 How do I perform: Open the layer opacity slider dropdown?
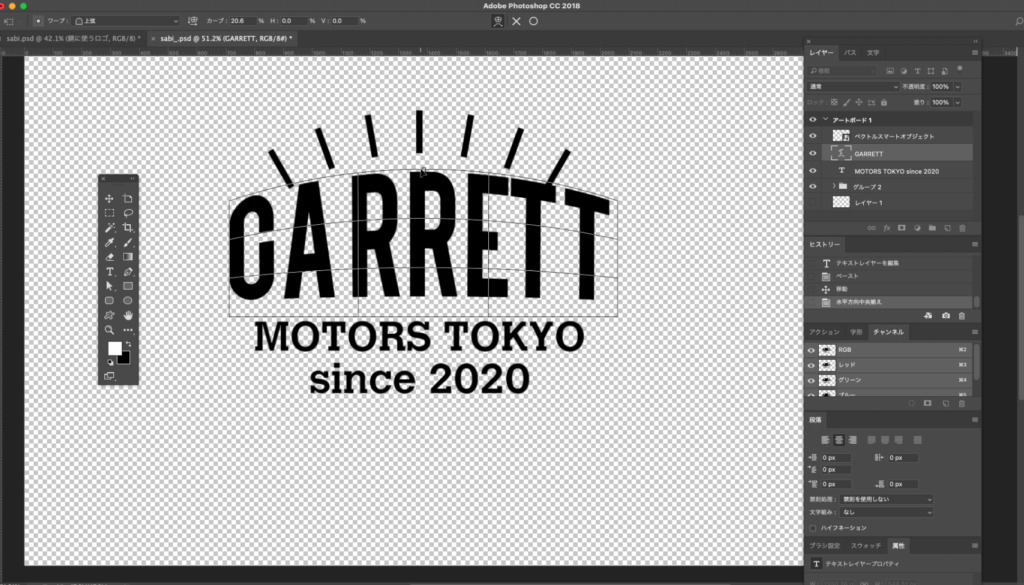click(957, 86)
